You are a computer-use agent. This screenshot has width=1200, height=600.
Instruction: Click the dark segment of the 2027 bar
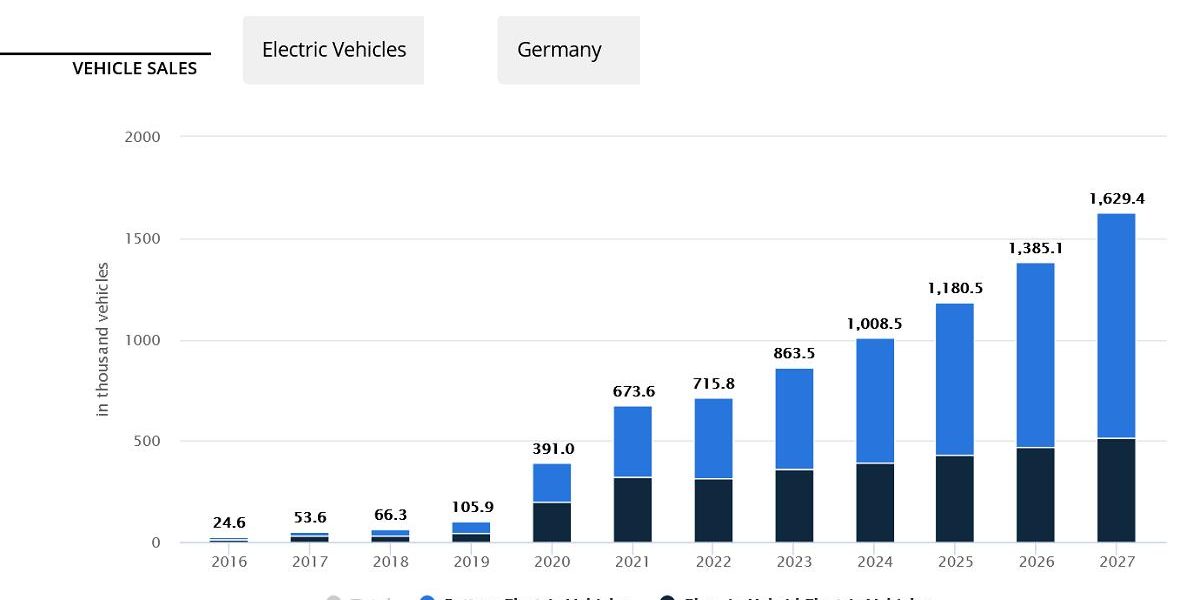tap(1115, 490)
